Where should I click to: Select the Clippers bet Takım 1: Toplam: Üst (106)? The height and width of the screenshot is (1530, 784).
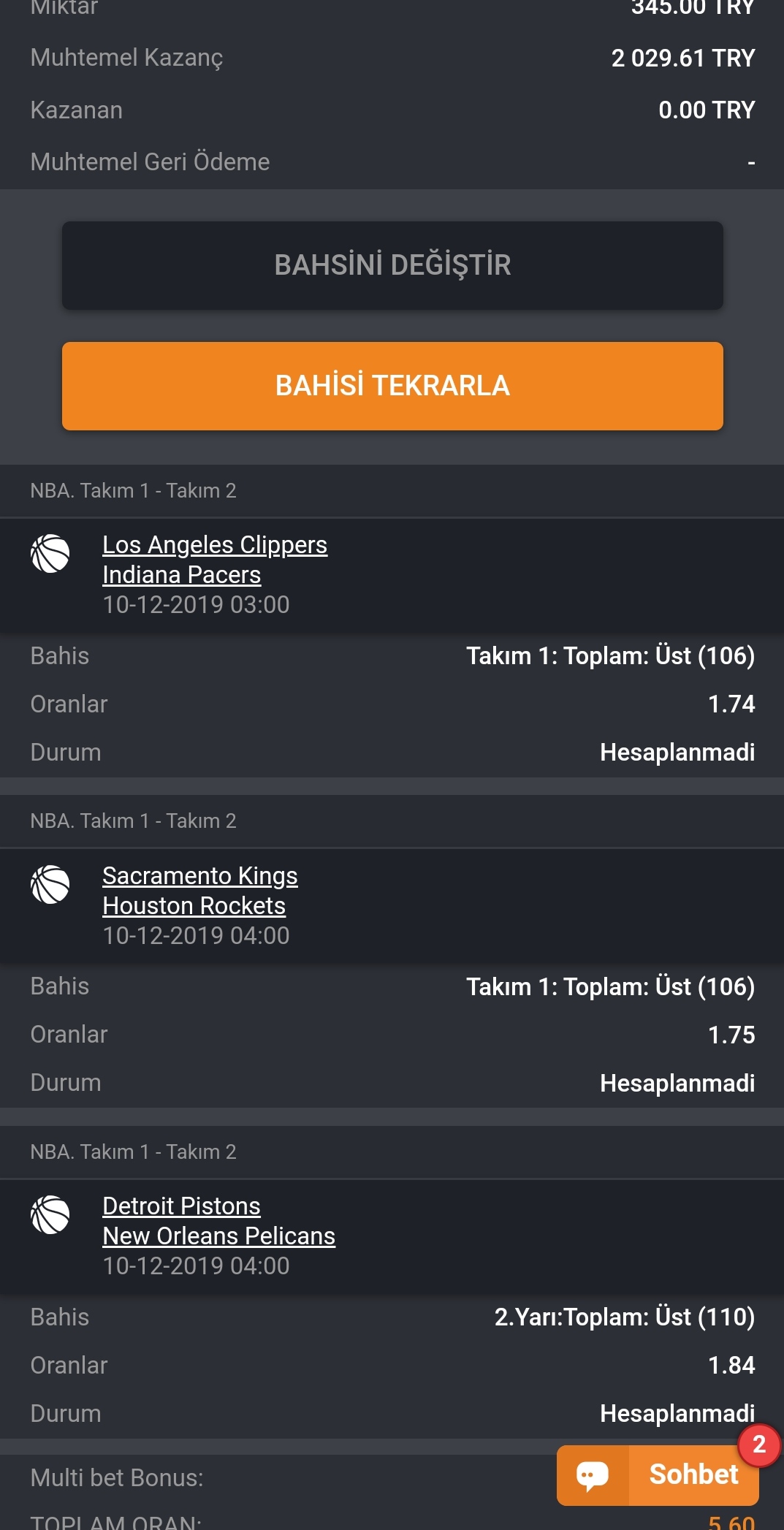610,656
